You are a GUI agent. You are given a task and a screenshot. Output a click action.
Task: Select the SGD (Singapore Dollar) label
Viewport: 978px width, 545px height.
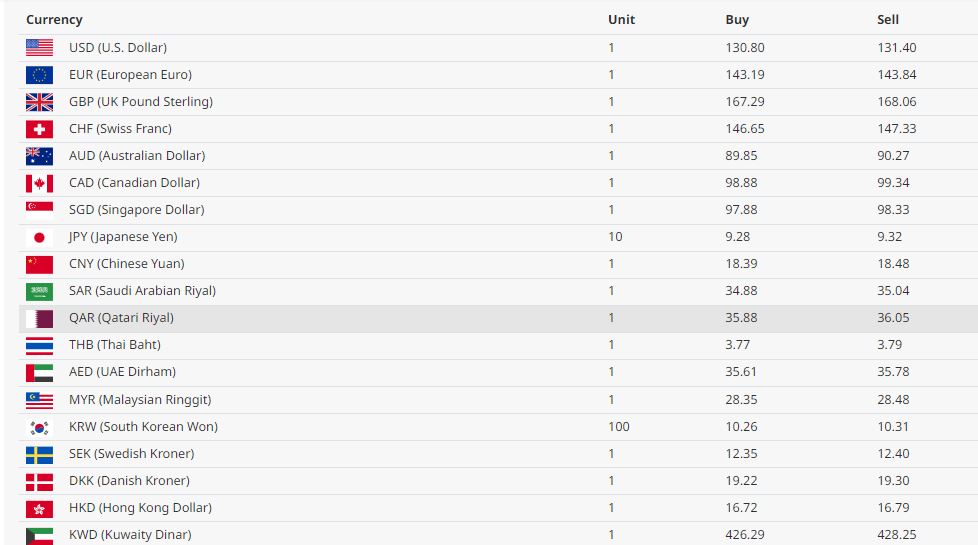pos(136,210)
